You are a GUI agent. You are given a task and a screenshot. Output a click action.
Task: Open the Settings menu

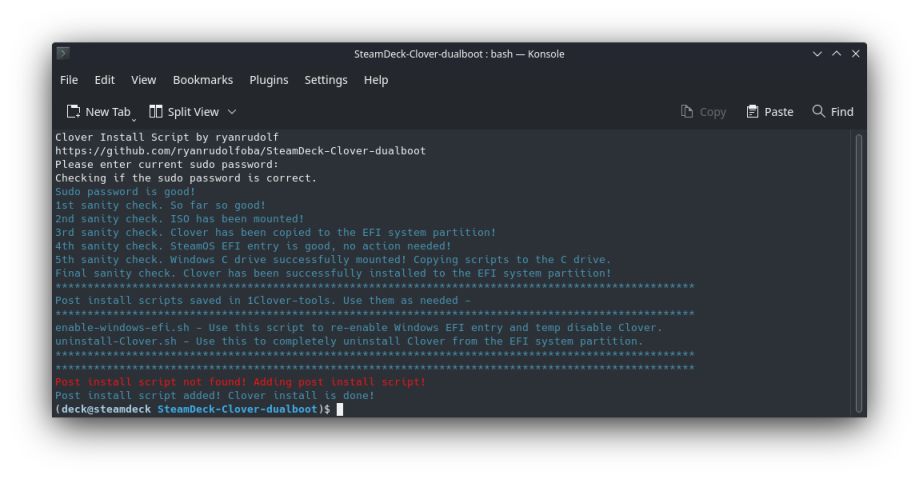point(326,80)
